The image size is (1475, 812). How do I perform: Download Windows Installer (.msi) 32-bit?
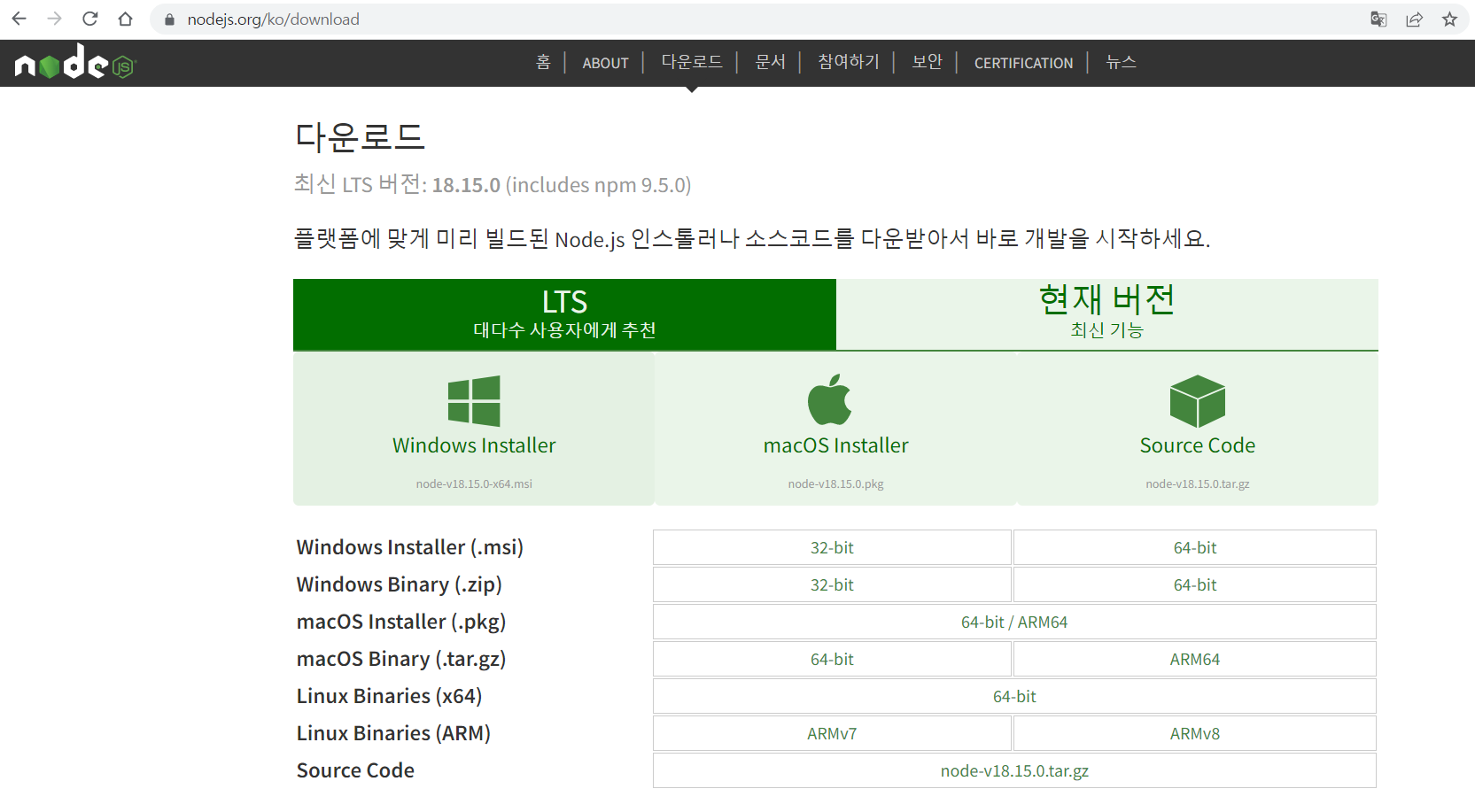(x=832, y=547)
